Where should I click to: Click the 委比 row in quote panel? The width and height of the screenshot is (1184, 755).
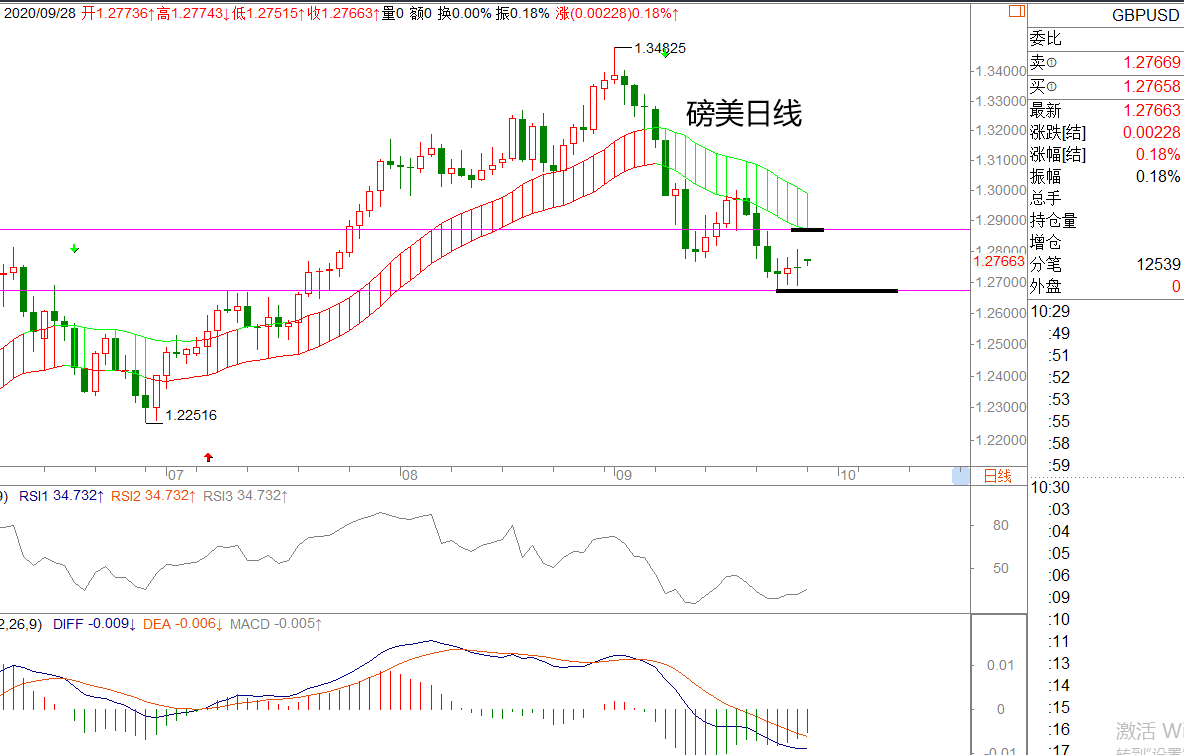[x=1105, y=39]
